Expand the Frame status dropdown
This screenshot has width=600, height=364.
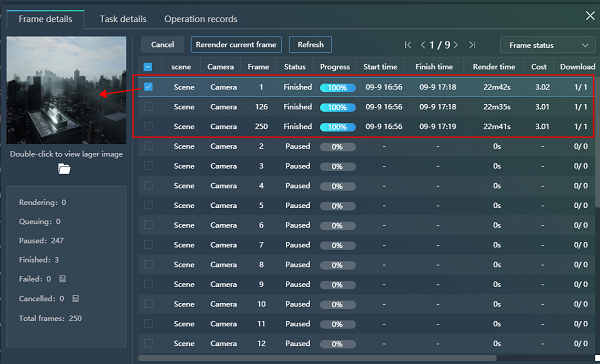click(x=548, y=45)
